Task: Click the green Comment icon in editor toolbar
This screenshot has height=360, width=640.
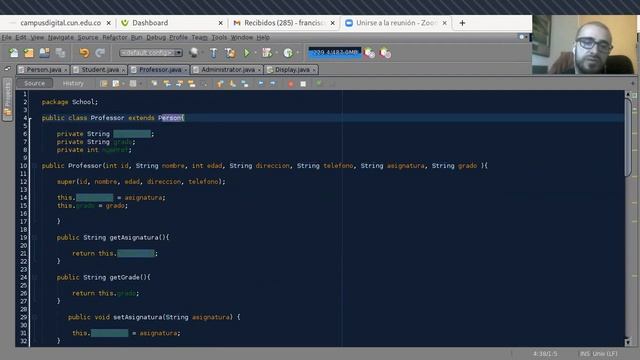Action: click(x=319, y=83)
